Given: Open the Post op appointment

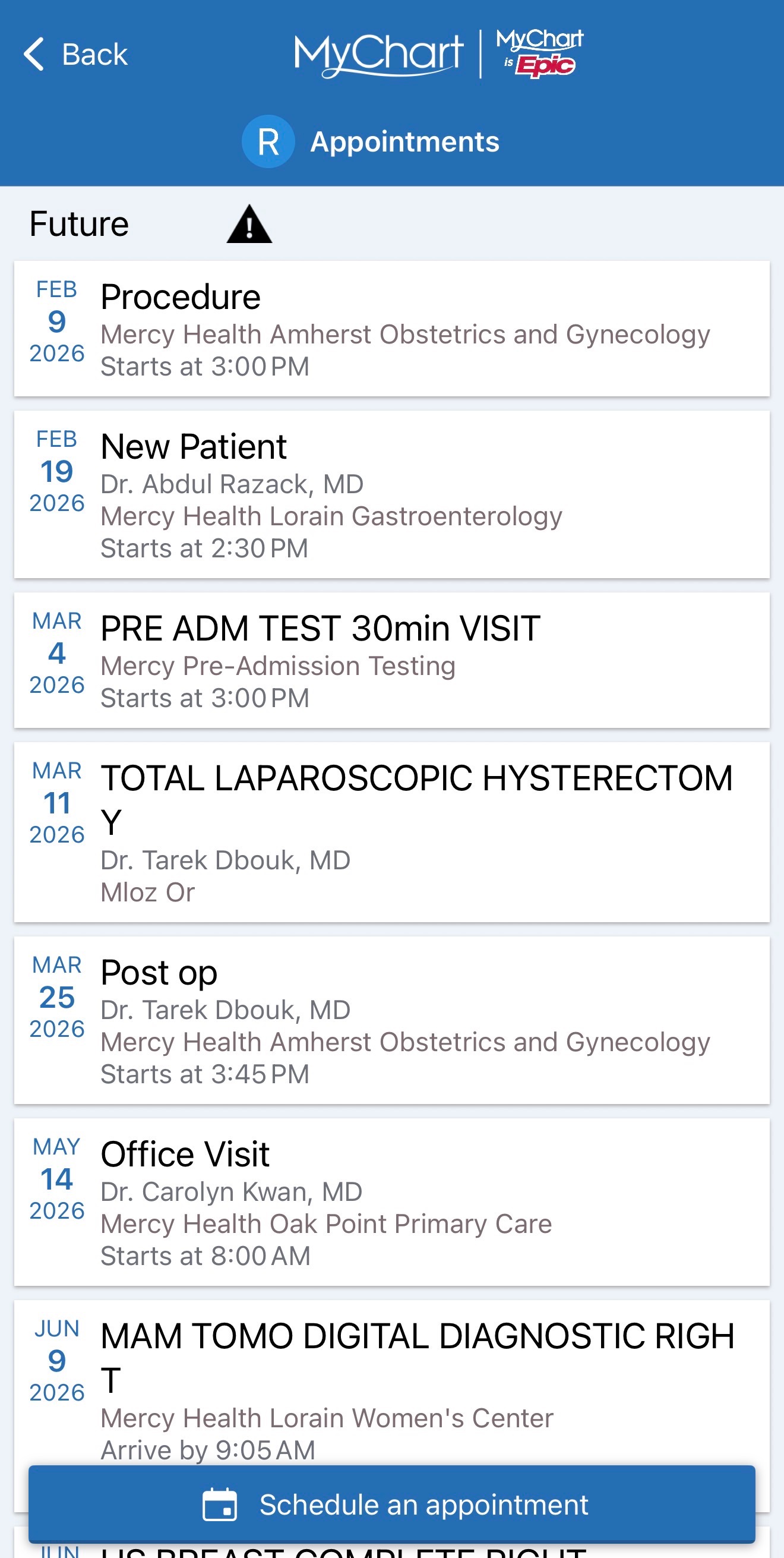Looking at the screenshot, I should tap(391, 1021).
